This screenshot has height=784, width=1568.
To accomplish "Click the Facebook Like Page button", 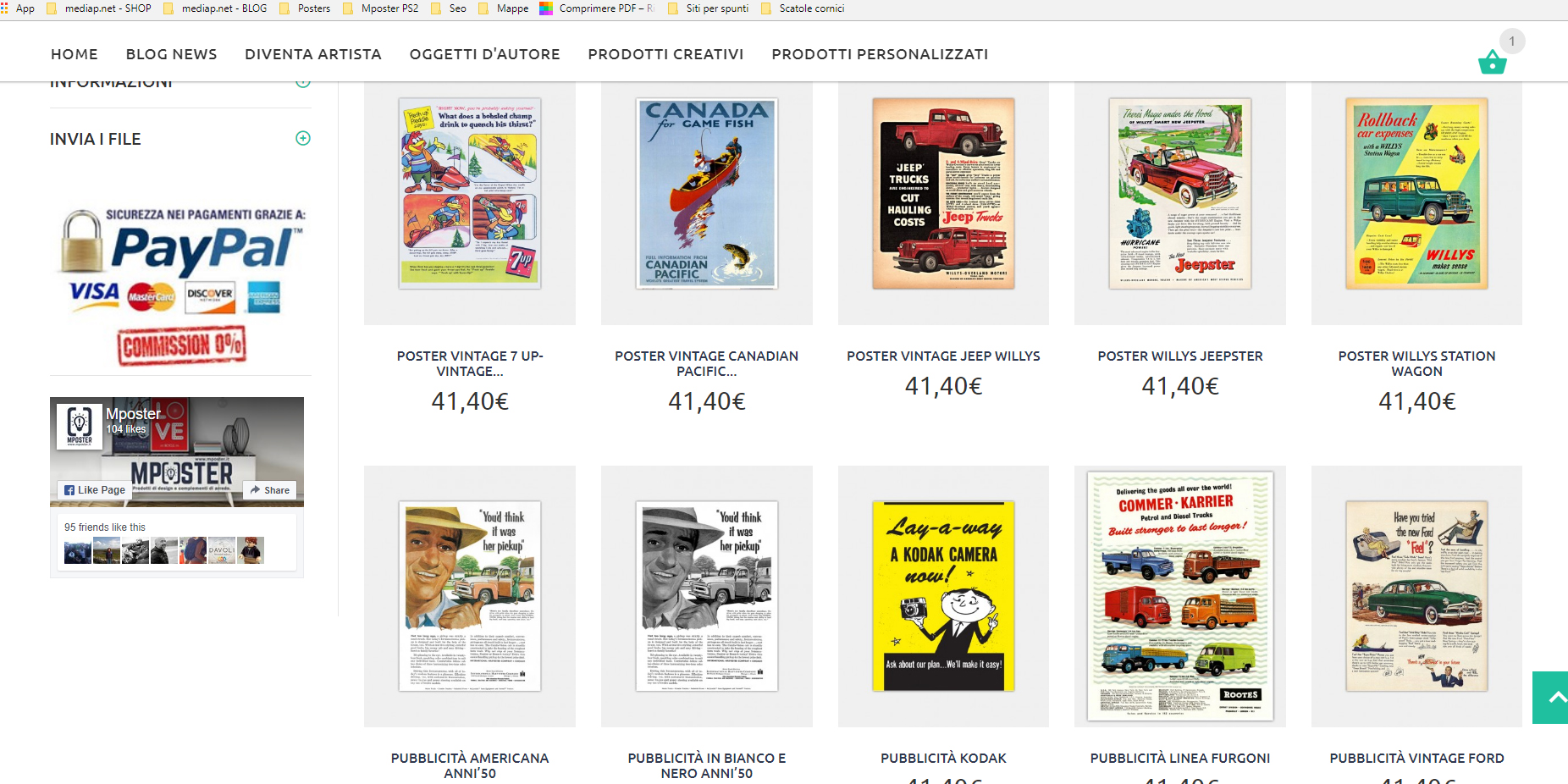I will 95,490.
